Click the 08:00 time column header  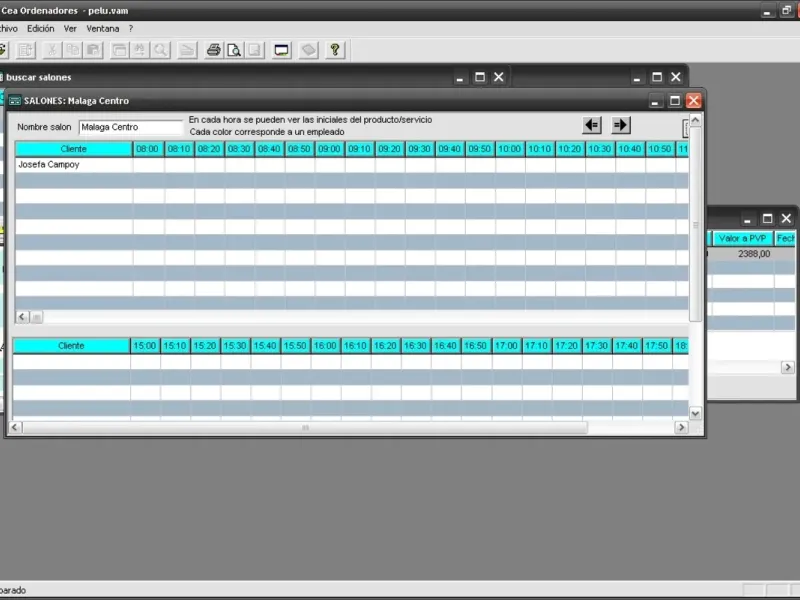click(x=147, y=149)
